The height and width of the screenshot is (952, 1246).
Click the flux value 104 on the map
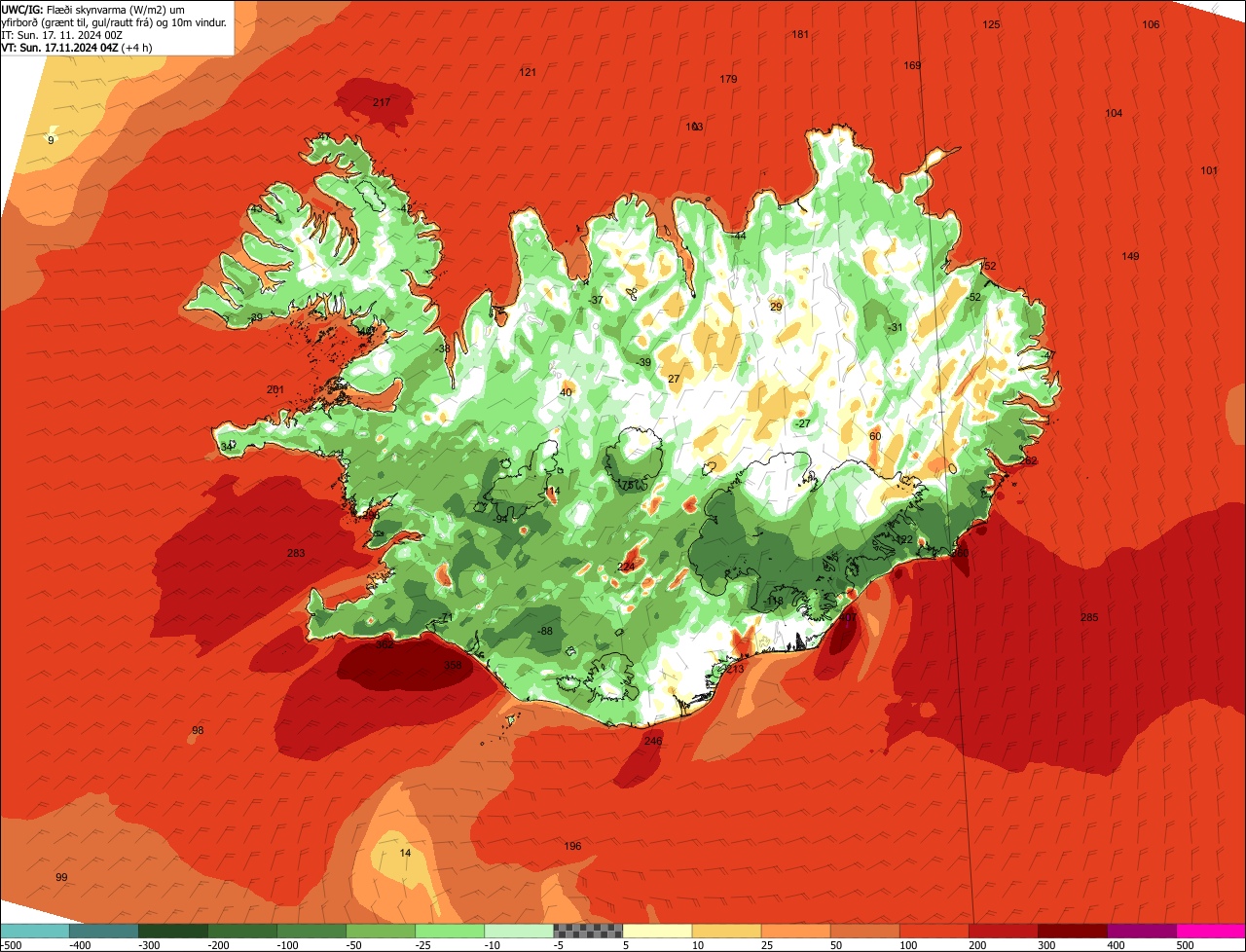click(x=1114, y=113)
